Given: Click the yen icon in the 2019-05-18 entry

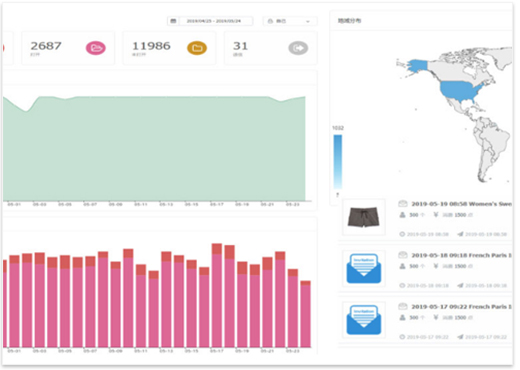Looking at the screenshot, I should tap(436, 266).
